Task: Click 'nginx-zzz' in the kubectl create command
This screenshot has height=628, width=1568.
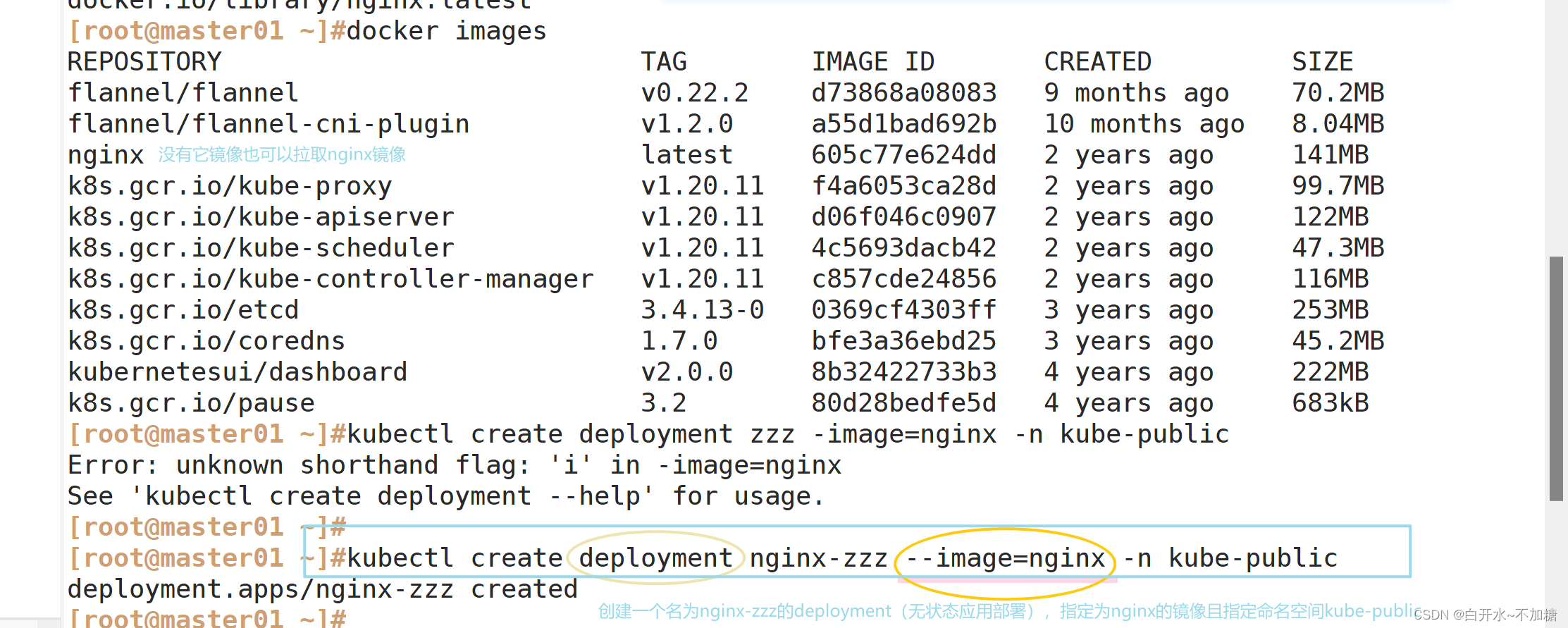Action: pos(819,558)
